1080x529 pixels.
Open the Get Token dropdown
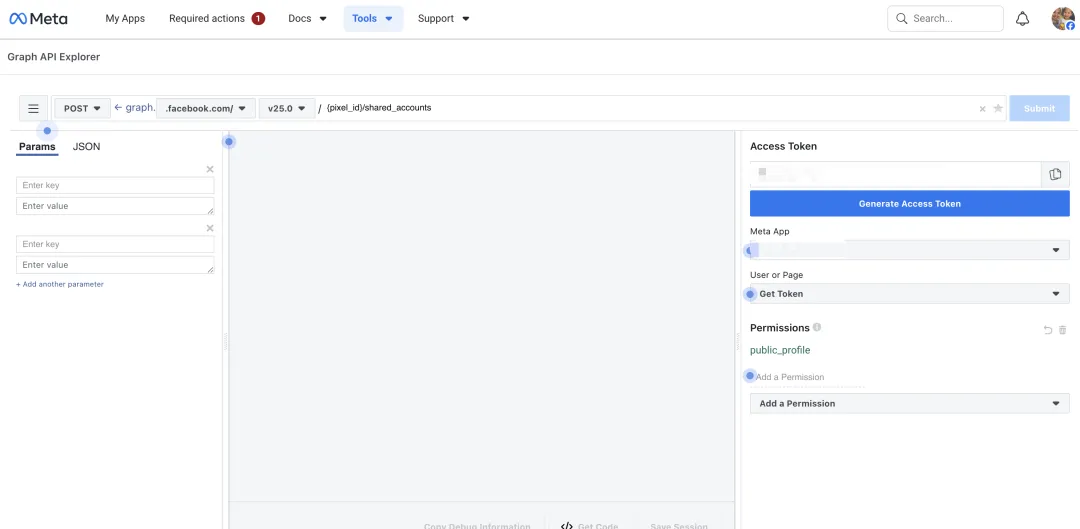(x=909, y=293)
